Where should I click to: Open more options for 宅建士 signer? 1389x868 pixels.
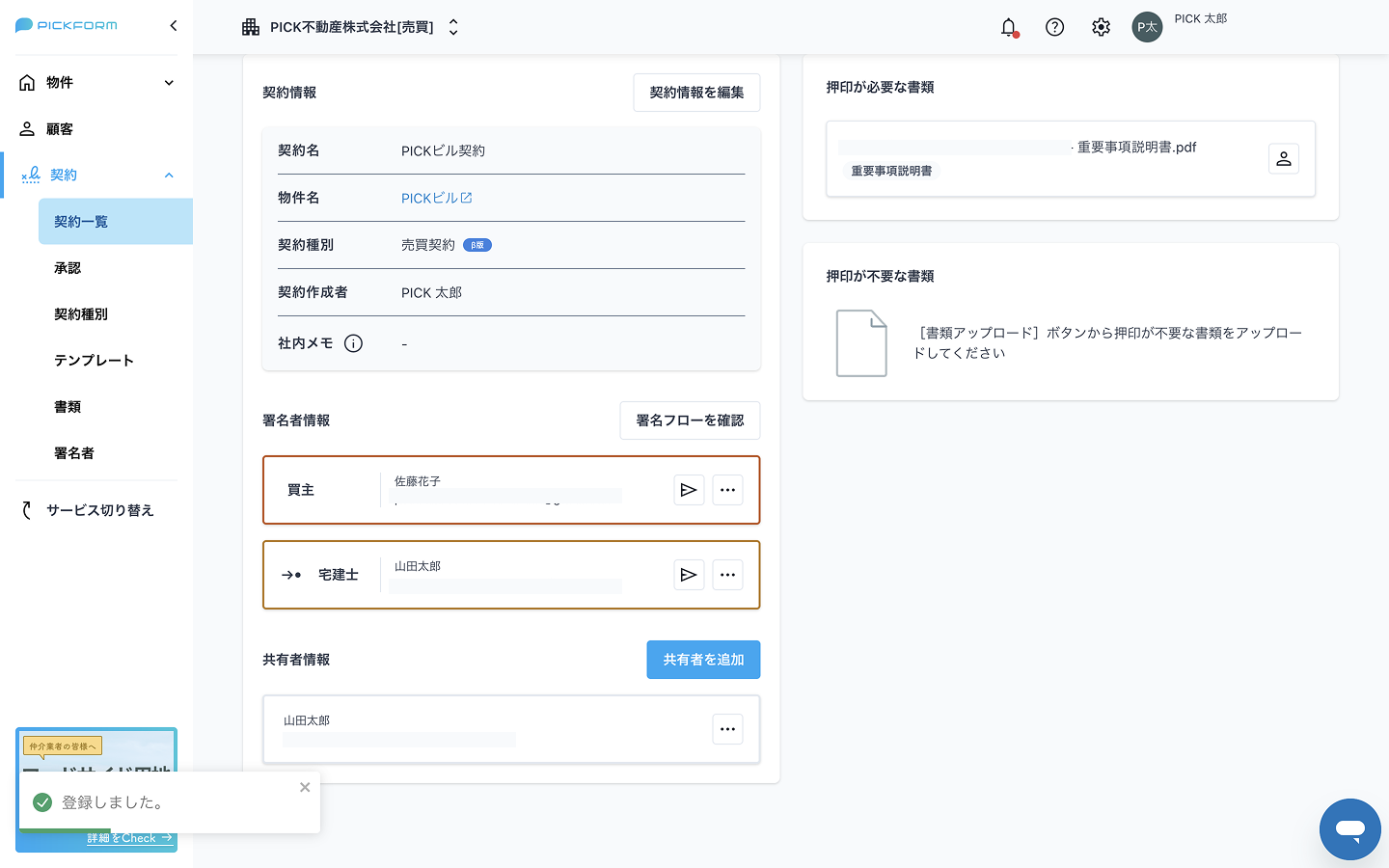(x=727, y=575)
